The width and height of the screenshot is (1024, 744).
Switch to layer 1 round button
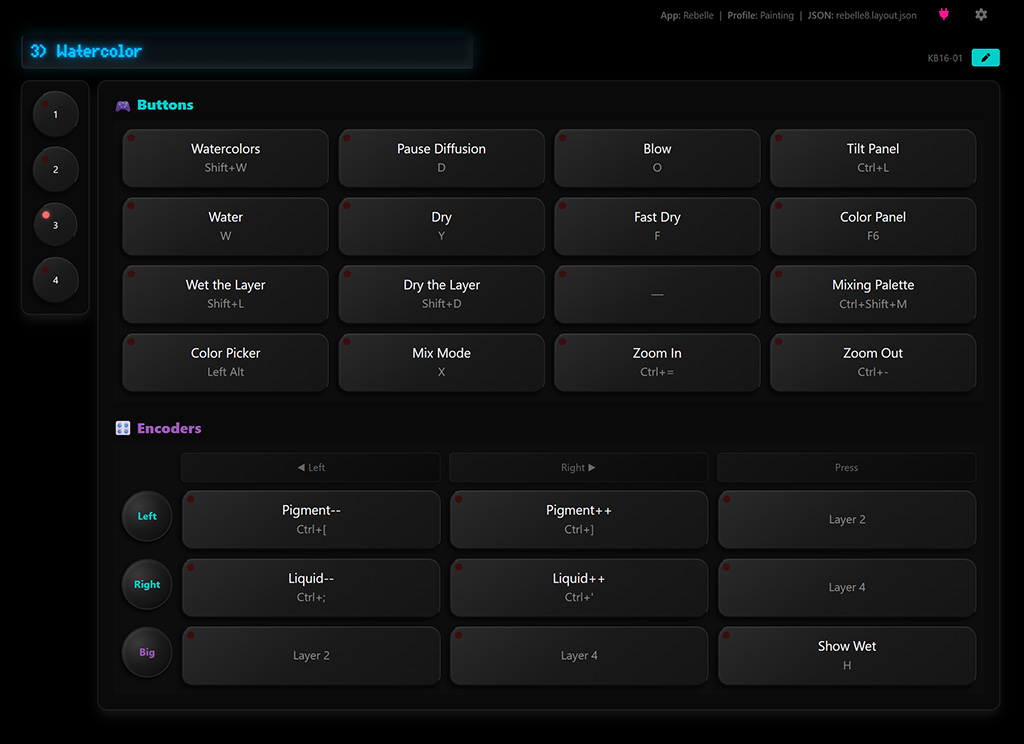(56, 114)
